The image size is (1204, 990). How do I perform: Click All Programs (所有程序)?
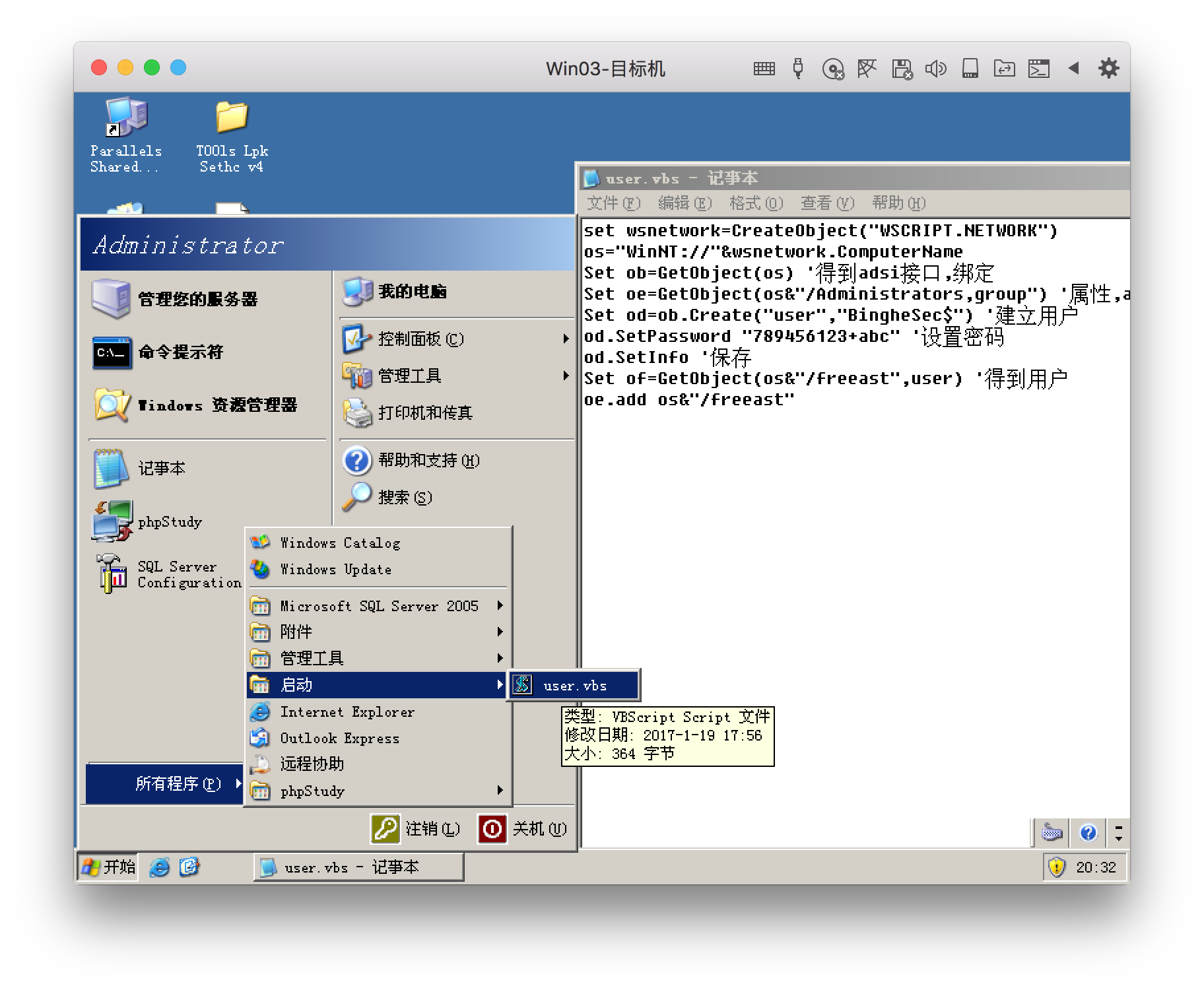tap(165, 783)
